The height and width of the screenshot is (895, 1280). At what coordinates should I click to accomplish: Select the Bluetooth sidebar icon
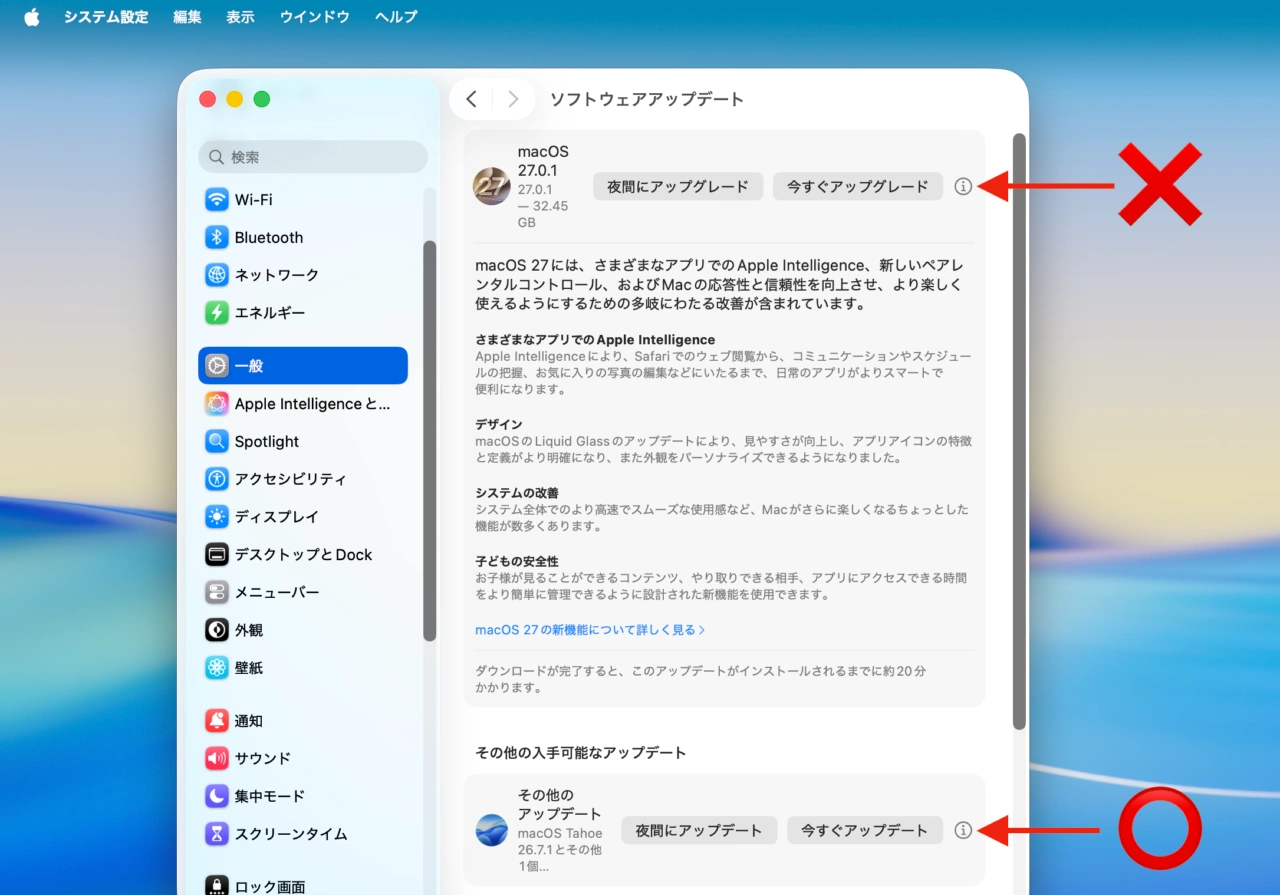(217, 237)
